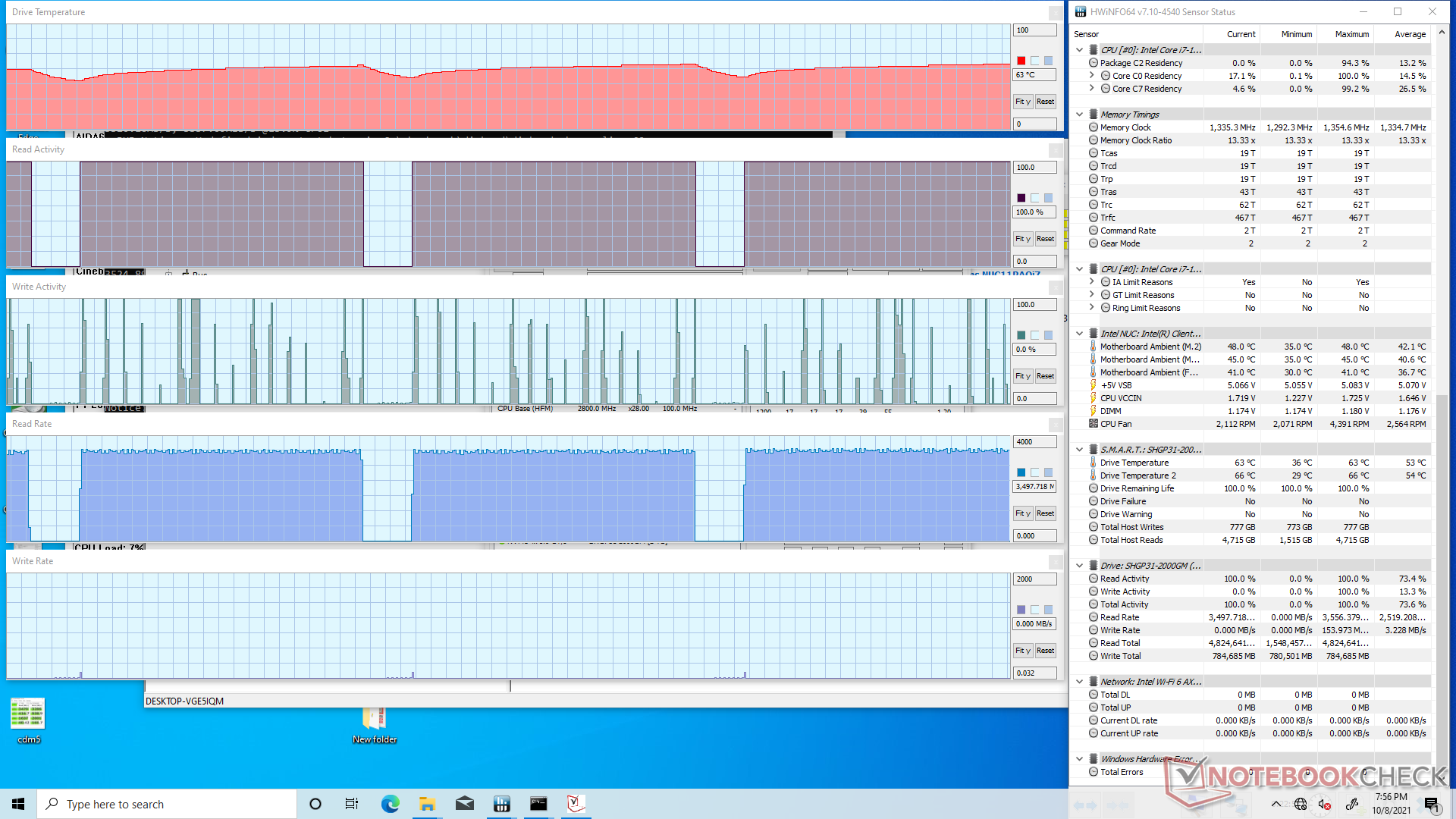1456x819 pixels.
Task: Pick the red swatch in Drive Temperature graph
Action: [1021, 61]
